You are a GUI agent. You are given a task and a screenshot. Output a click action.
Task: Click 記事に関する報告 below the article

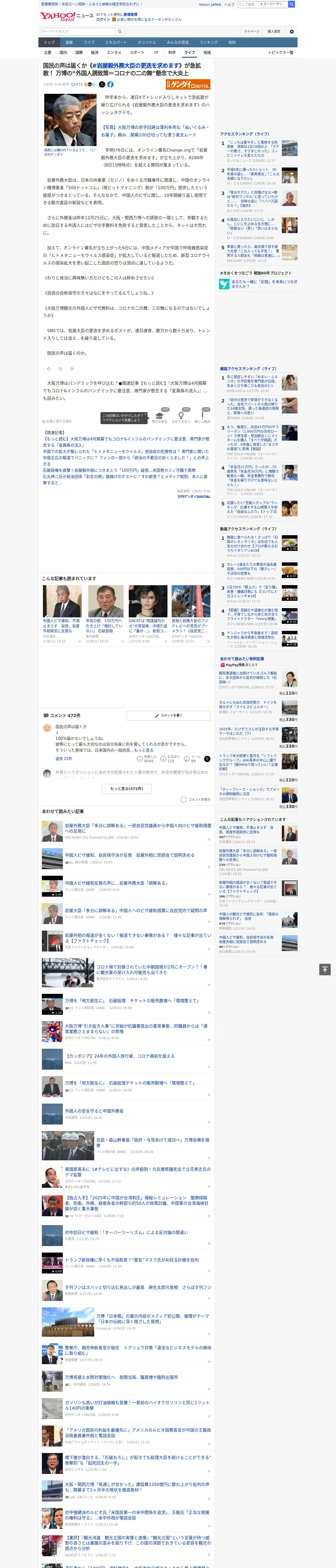(x=57, y=421)
